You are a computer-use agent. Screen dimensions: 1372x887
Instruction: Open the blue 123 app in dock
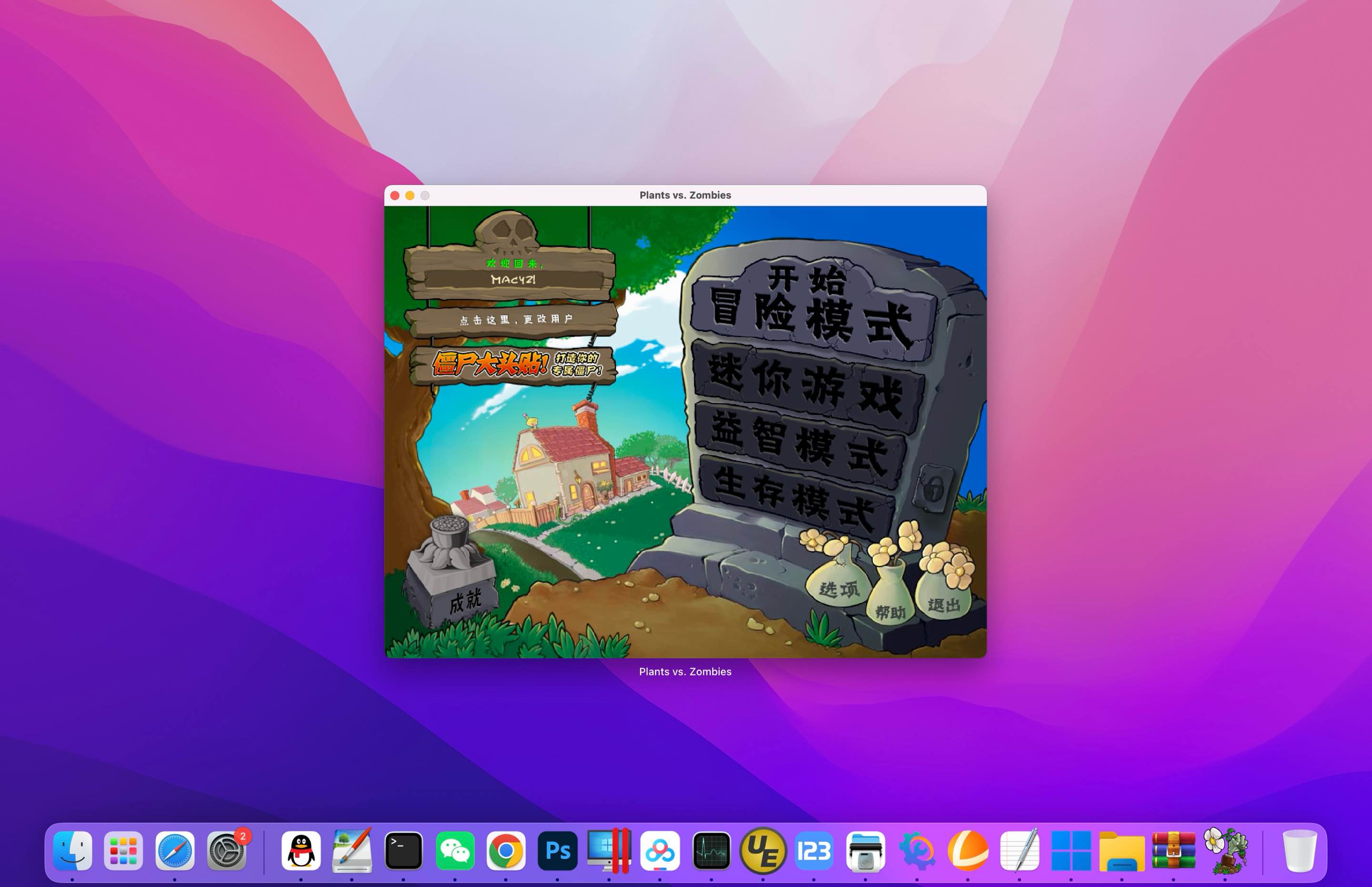(814, 851)
